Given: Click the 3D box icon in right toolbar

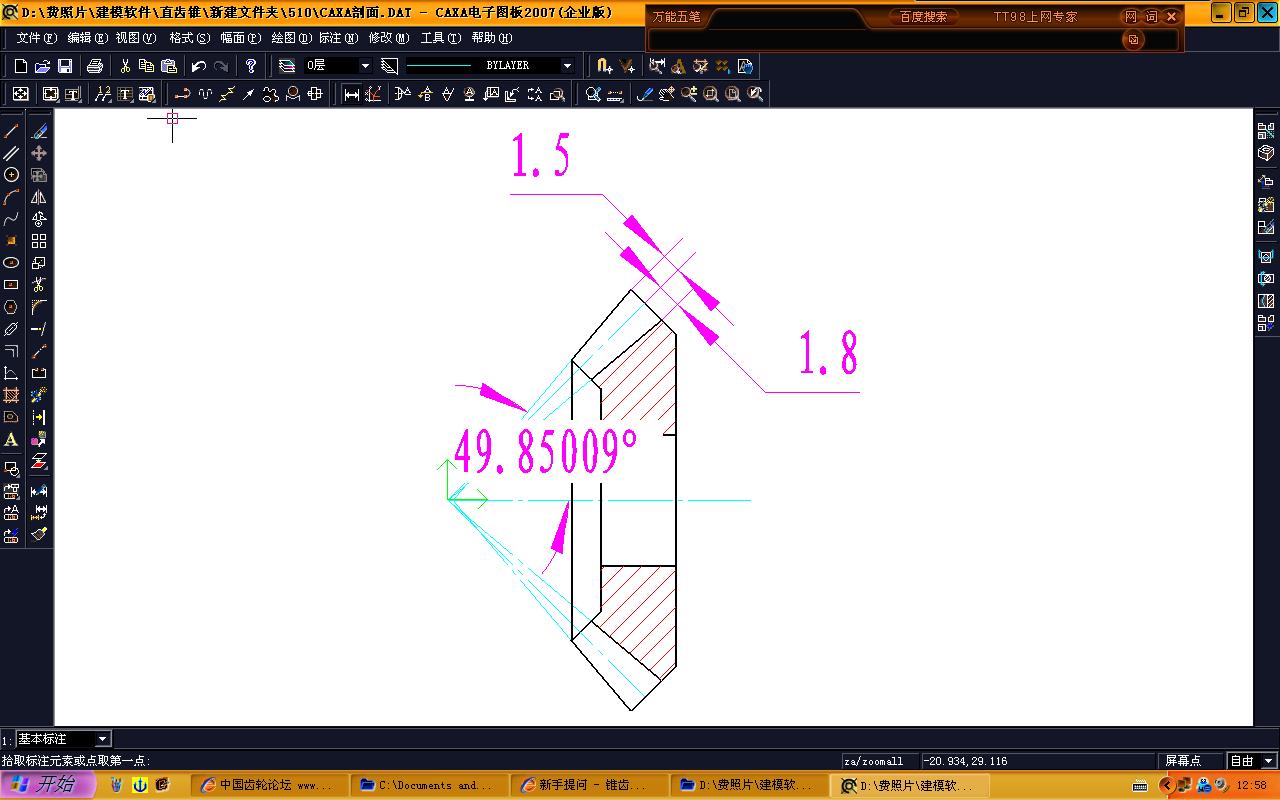Looking at the screenshot, I should pyautogui.click(x=1266, y=153).
